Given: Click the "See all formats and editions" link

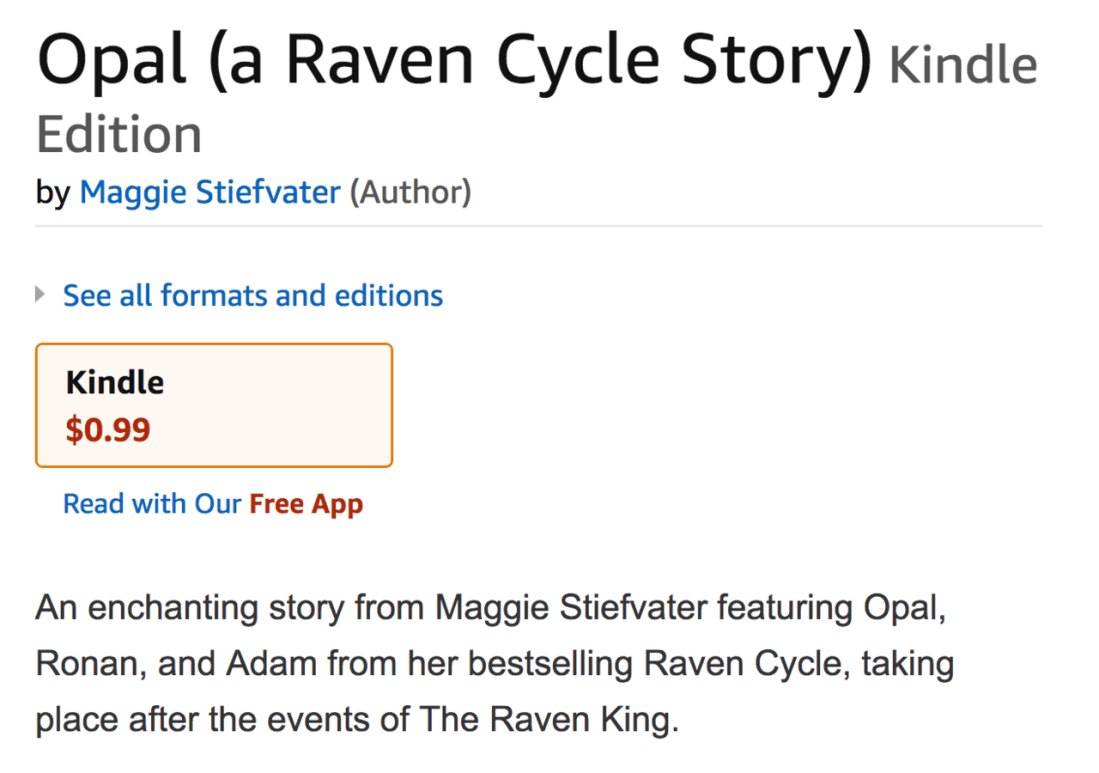Looking at the screenshot, I should 253,296.
